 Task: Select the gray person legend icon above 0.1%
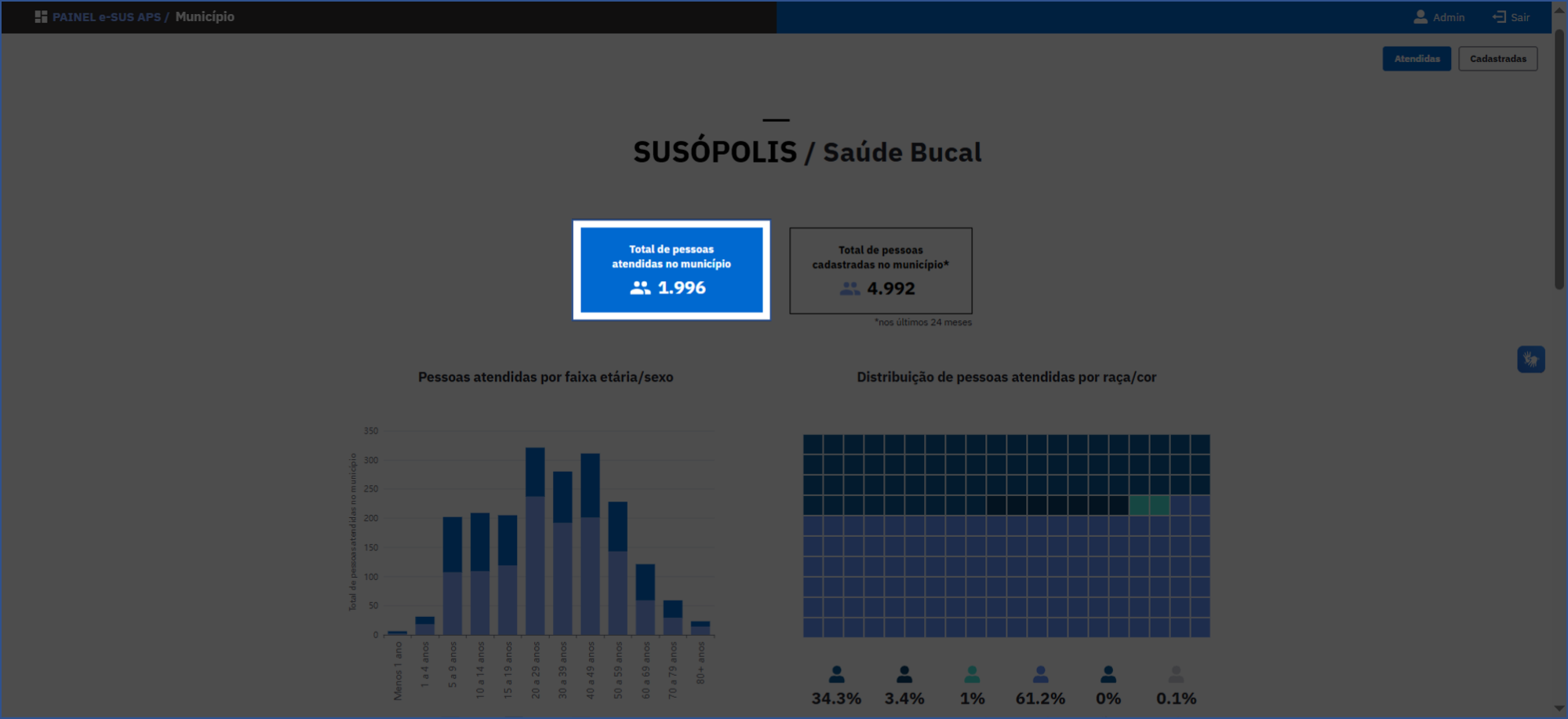pyautogui.click(x=1176, y=673)
